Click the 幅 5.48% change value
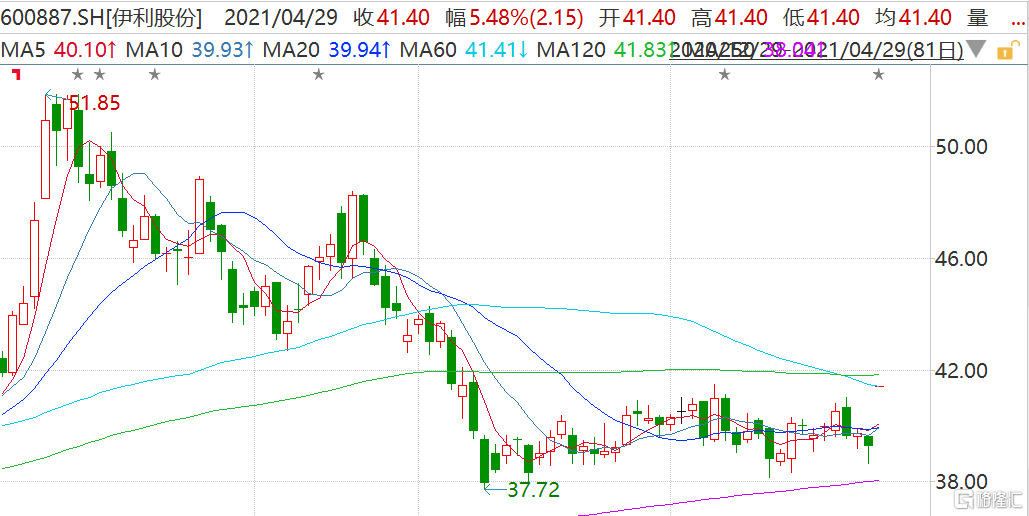The width and height of the screenshot is (1029, 516). 492,18
